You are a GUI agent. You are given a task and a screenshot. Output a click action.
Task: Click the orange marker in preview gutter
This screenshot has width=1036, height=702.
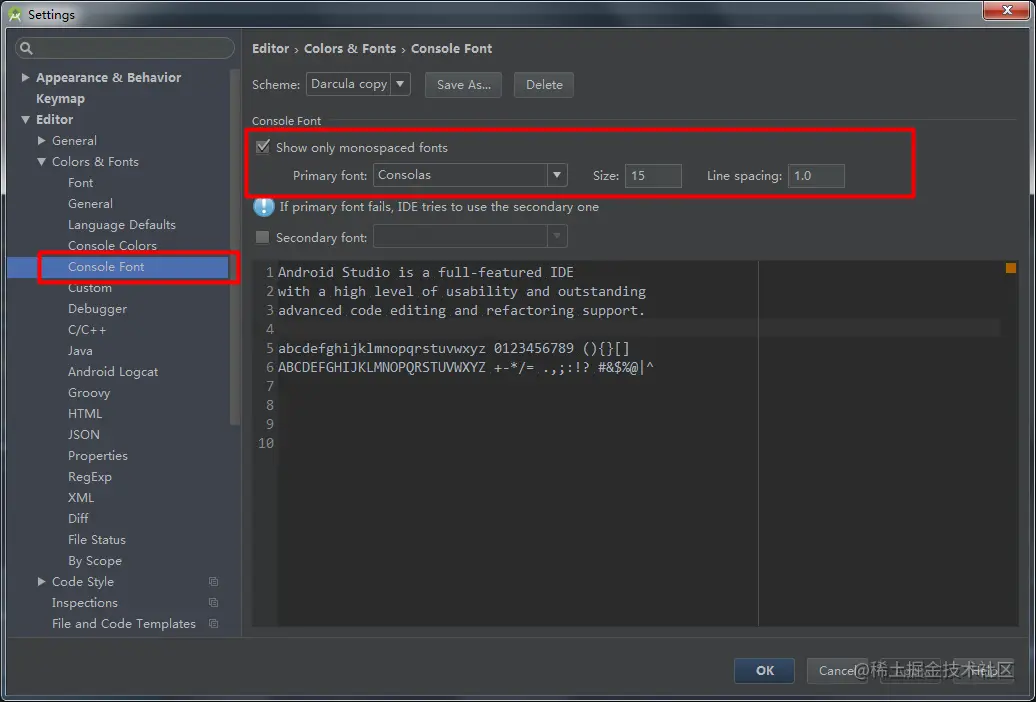pos(1010,268)
